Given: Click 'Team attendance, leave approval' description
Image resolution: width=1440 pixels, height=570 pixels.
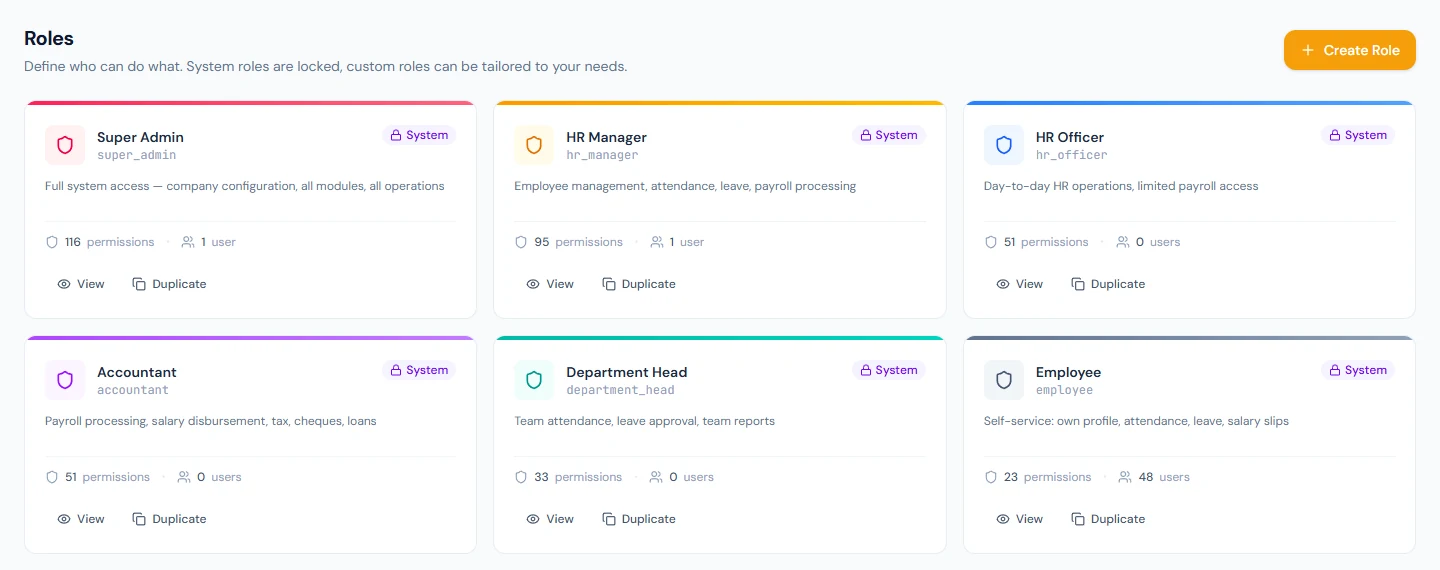Looking at the screenshot, I should 645,421.
